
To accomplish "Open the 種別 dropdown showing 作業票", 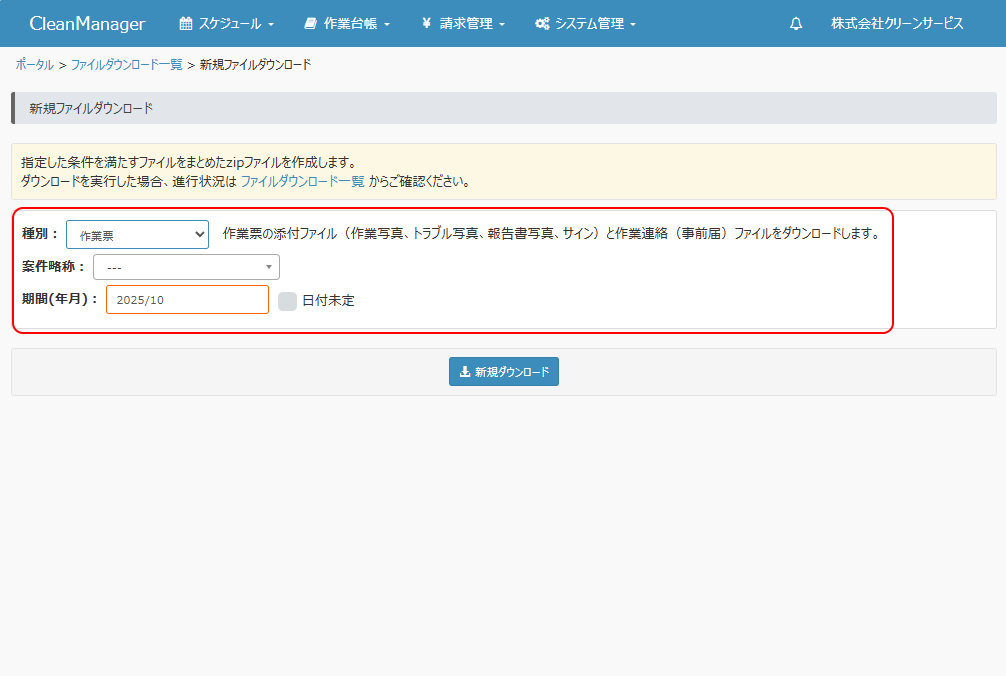I will [137, 235].
